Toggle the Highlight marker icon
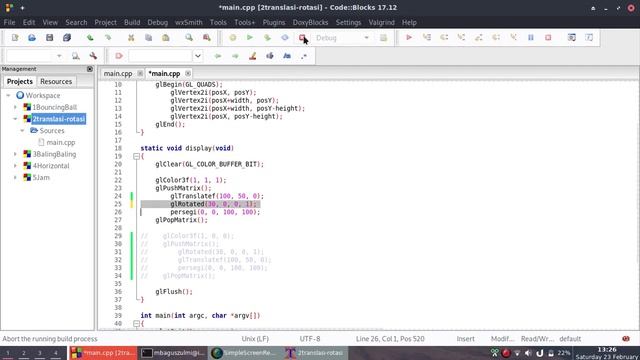 253,56
